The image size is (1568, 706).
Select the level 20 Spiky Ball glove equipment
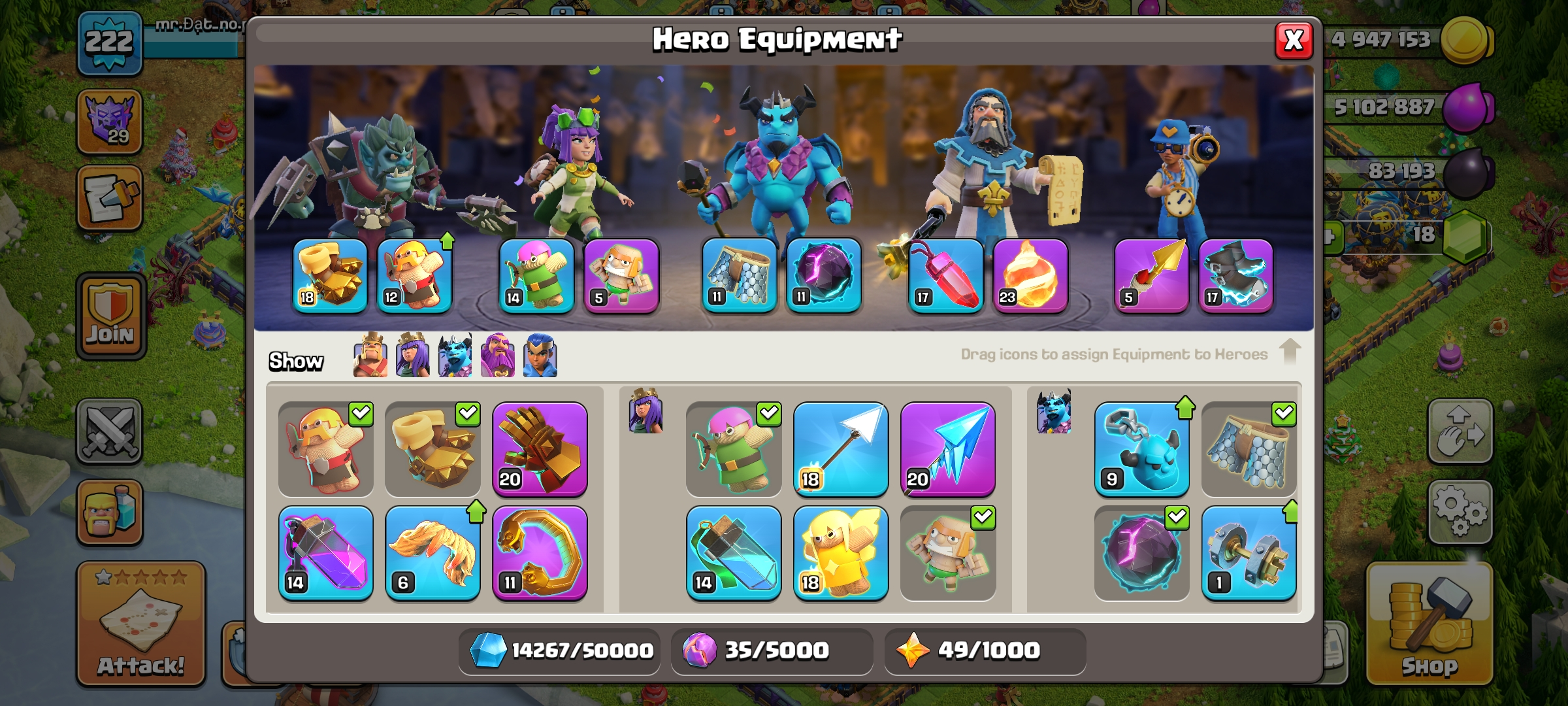(540, 449)
